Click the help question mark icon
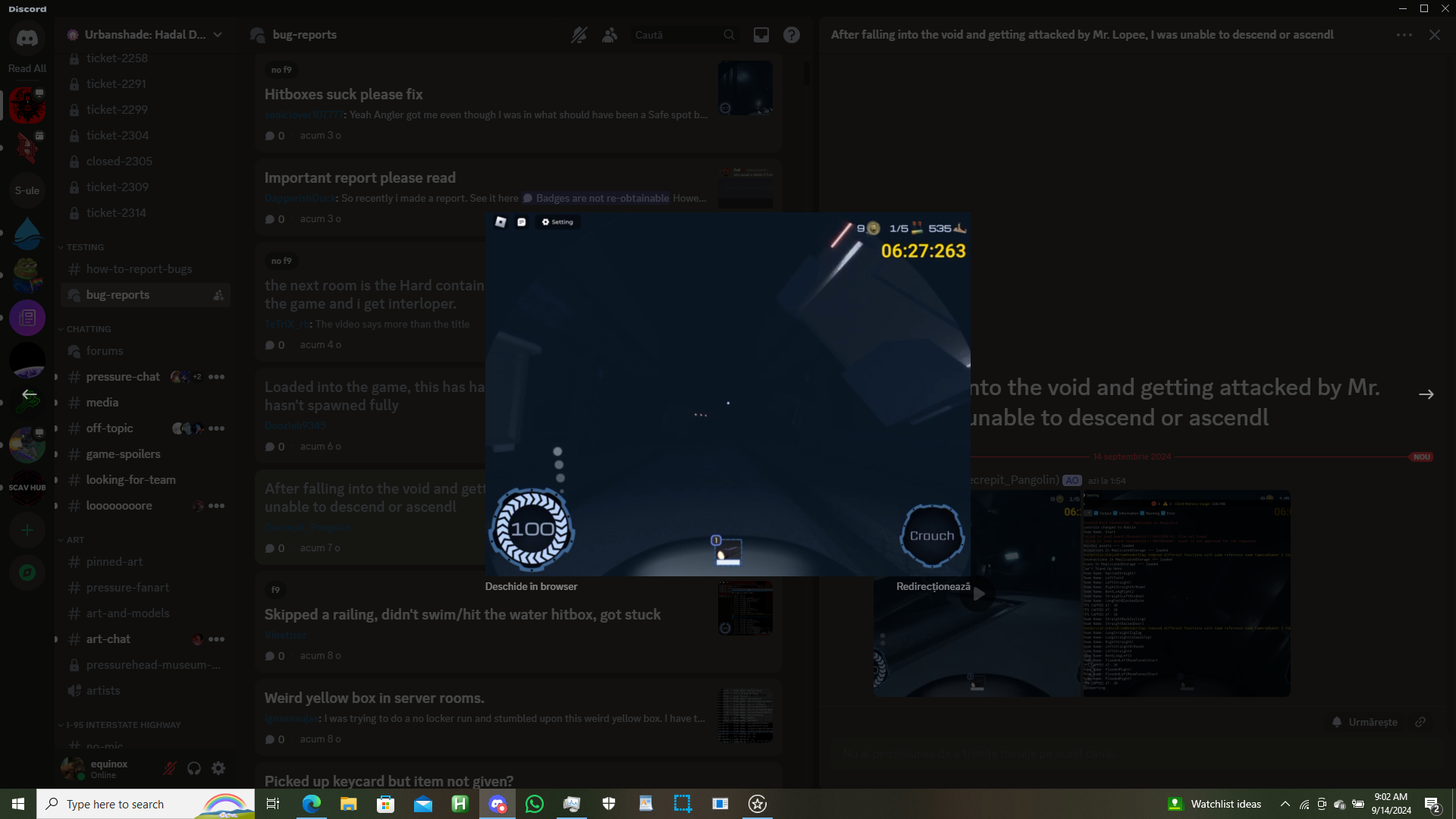Viewport: 1456px width, 819px height. click(x=792, y=35)
